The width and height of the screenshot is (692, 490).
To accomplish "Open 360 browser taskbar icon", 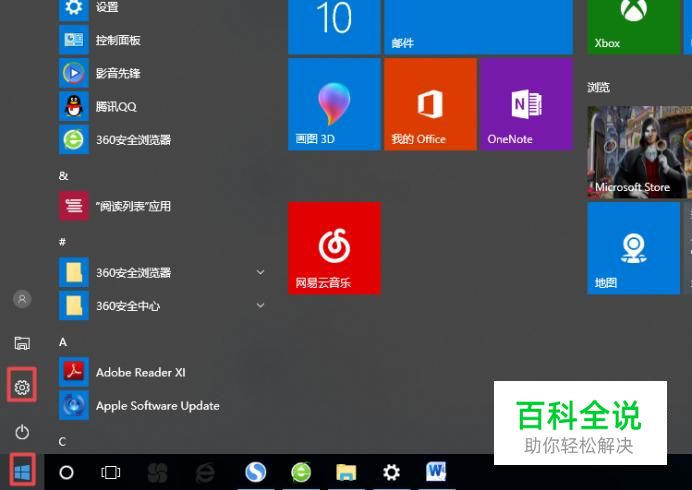I will (301, 472).
